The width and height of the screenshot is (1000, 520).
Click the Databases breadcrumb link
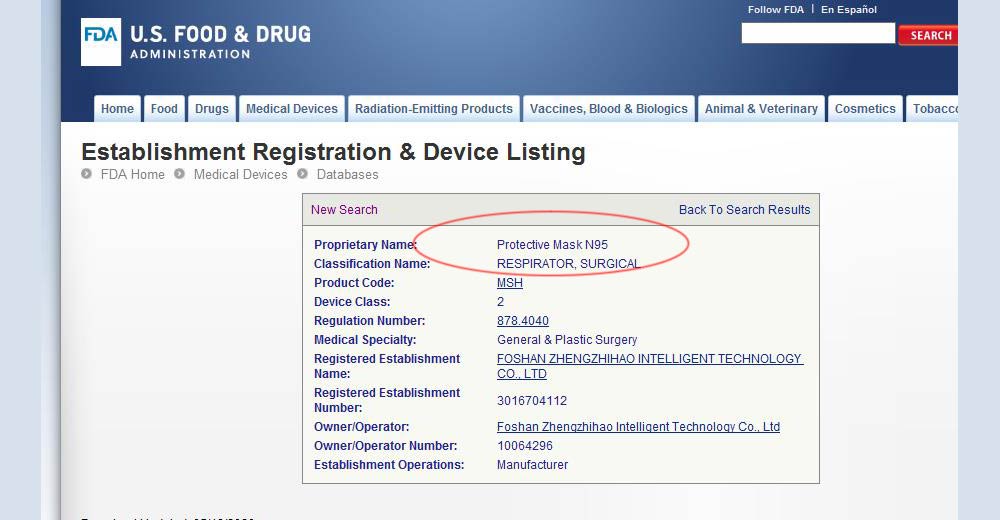pyautogui.click(x=347, y=174)
